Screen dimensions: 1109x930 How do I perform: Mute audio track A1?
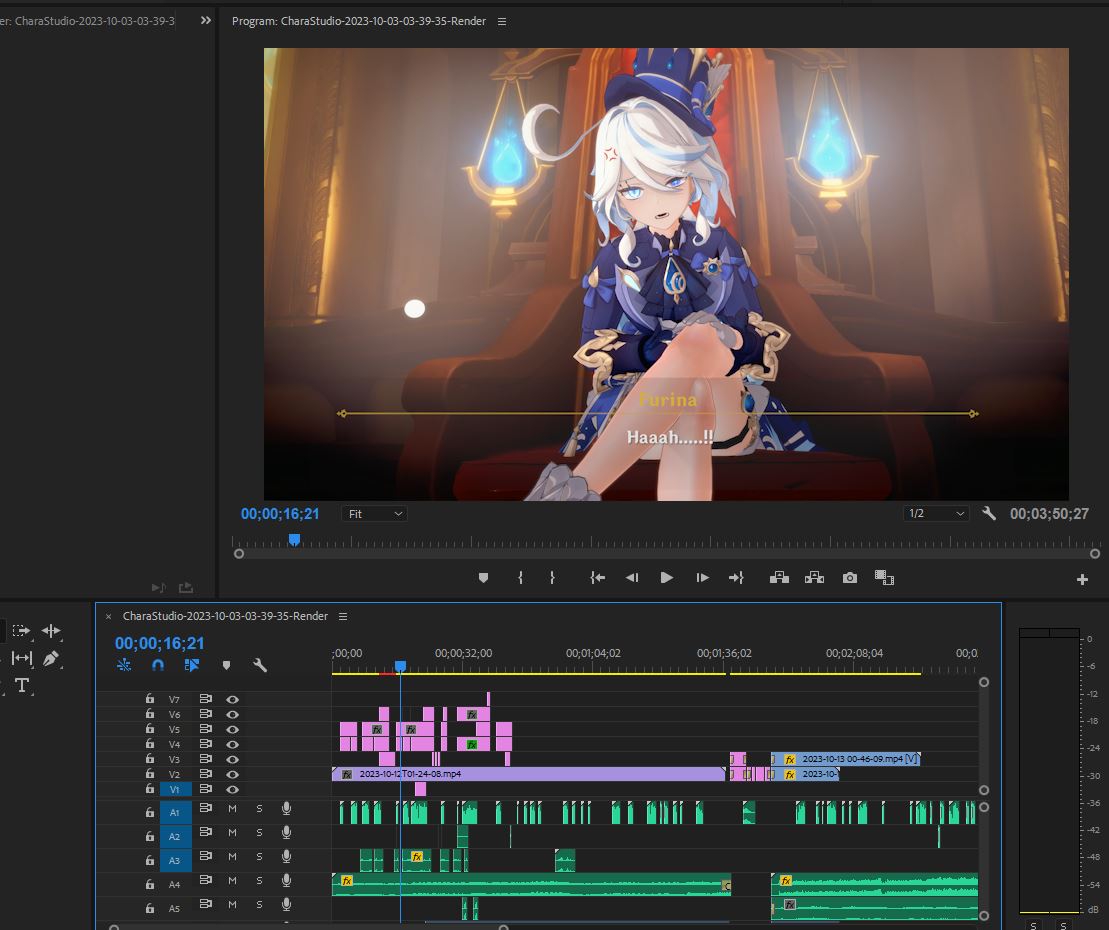tap(232, 808)
